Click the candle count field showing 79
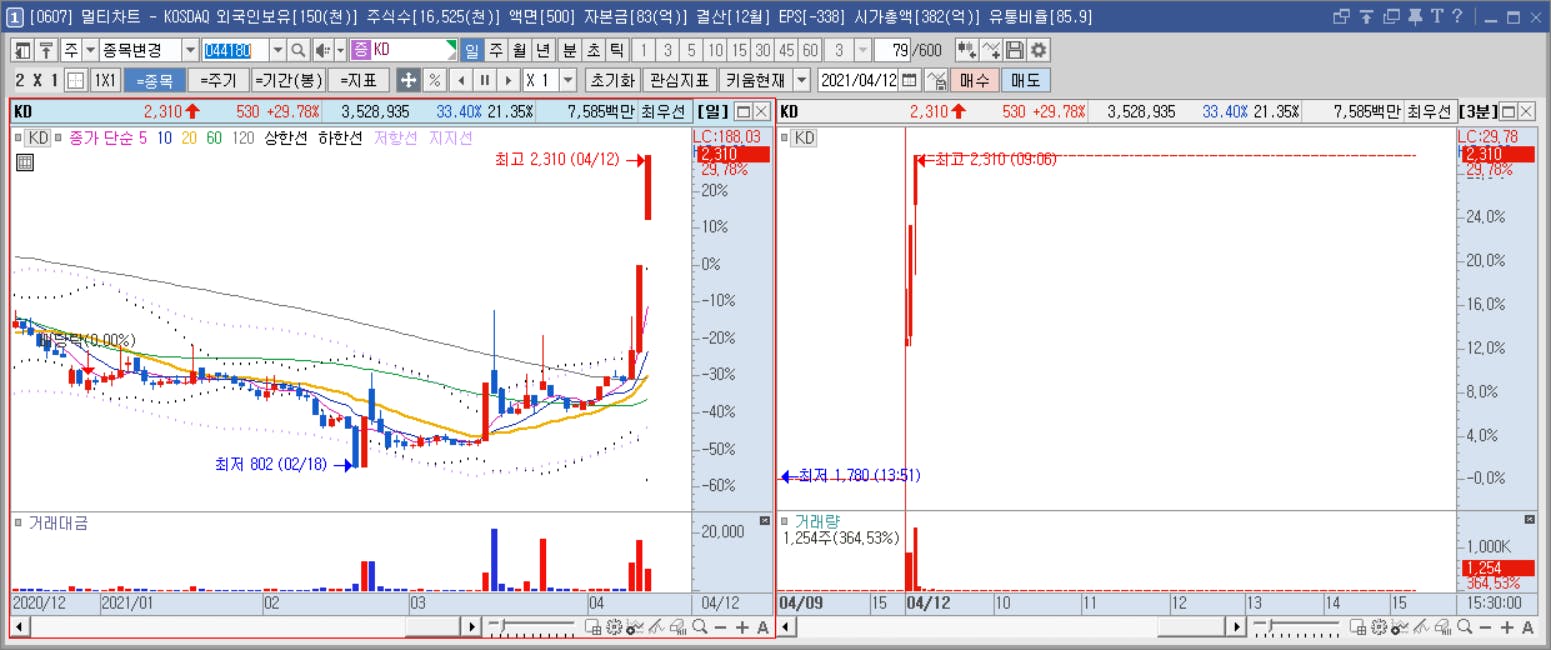The image size is (1551, 650). point(893,50)
